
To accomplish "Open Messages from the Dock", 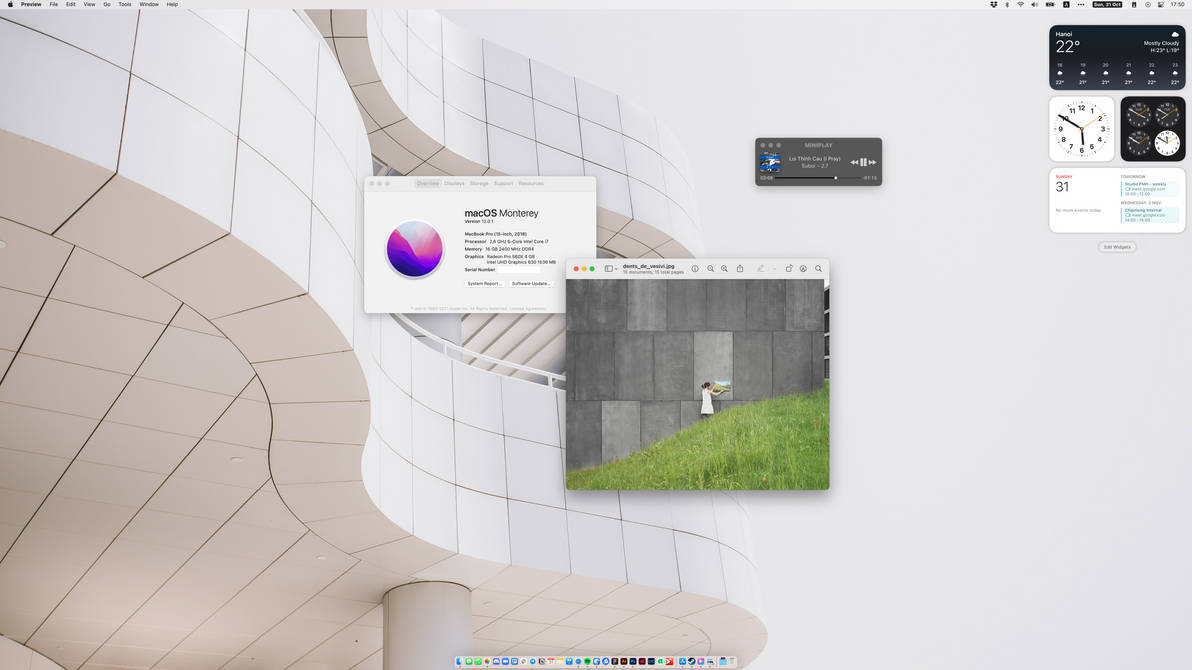I will 469,662.
